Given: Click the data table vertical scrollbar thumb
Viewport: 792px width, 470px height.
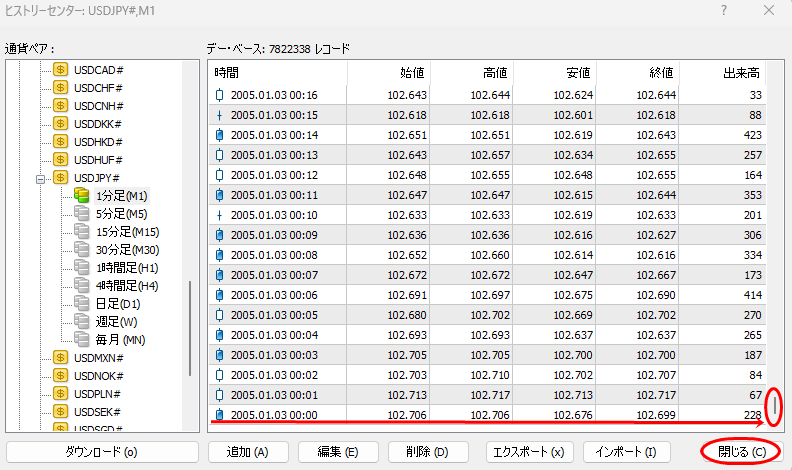Looking at the screenshot, I should point(775,405).
